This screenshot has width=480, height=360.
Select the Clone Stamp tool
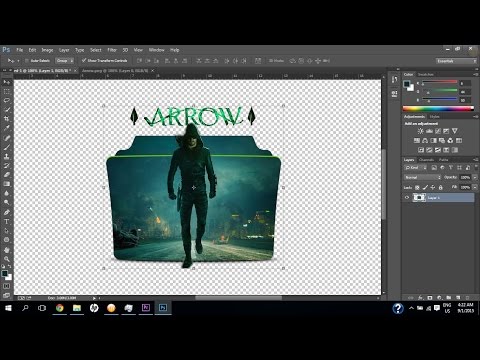(7, 156)
